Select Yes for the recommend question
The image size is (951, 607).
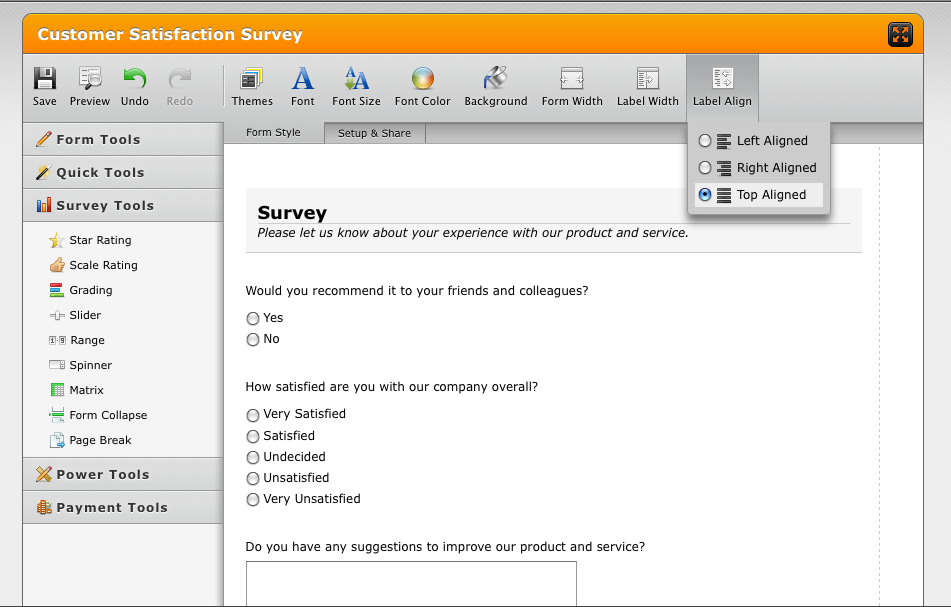point(253,318)
